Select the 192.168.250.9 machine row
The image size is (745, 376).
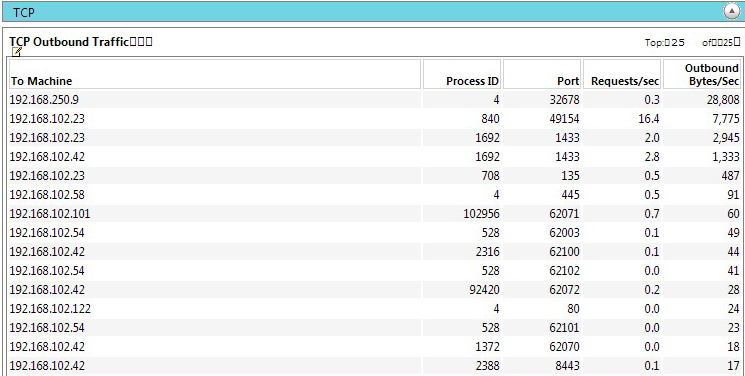[374, 100]
